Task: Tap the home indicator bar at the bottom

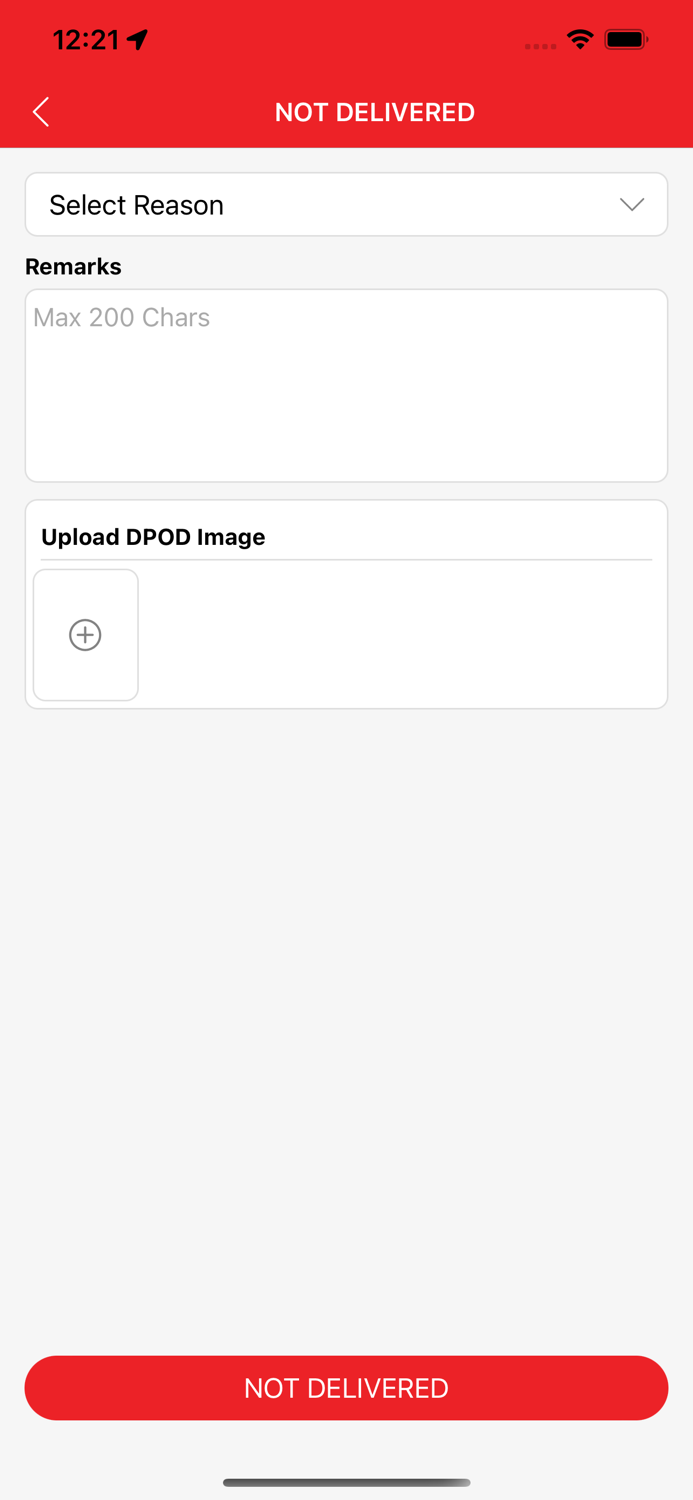Action: [x=346, y=1482]
